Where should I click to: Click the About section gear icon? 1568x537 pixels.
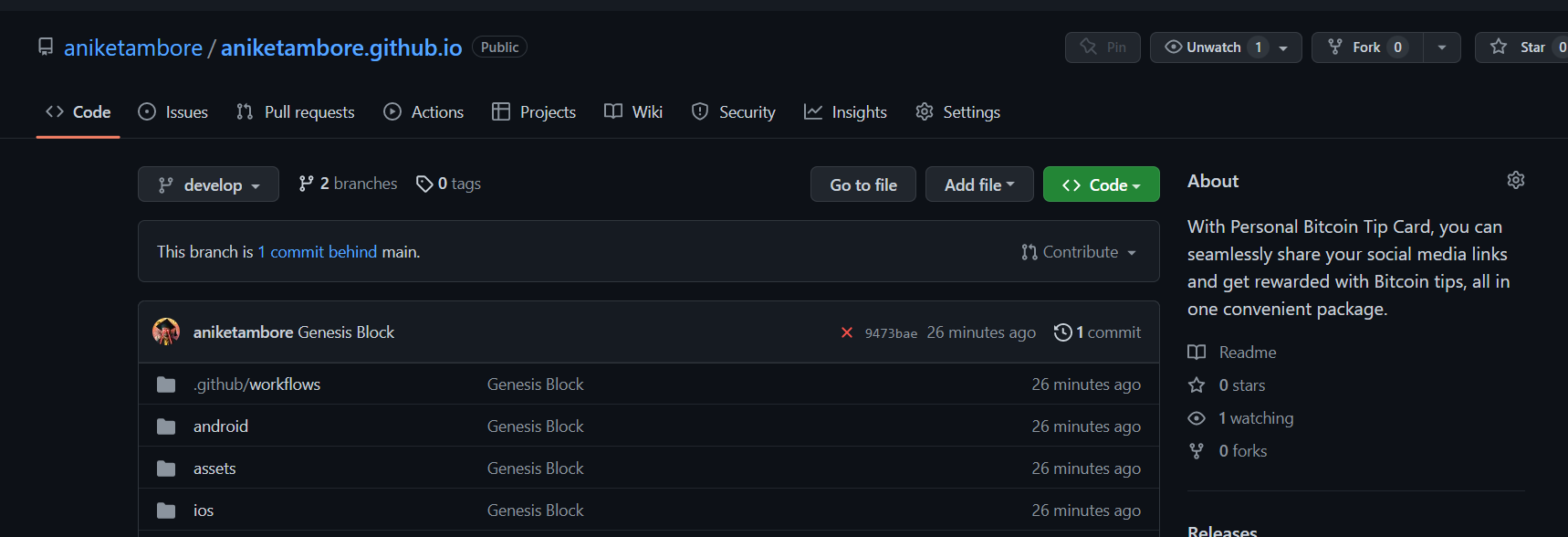point(1515,180)
